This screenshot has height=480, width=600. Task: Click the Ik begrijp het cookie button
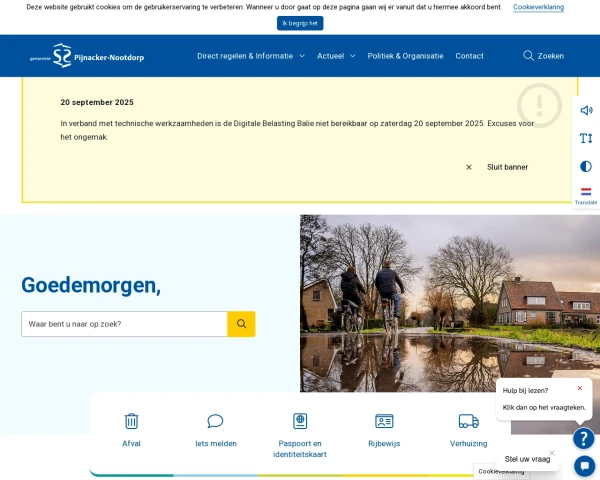point(300,23)
